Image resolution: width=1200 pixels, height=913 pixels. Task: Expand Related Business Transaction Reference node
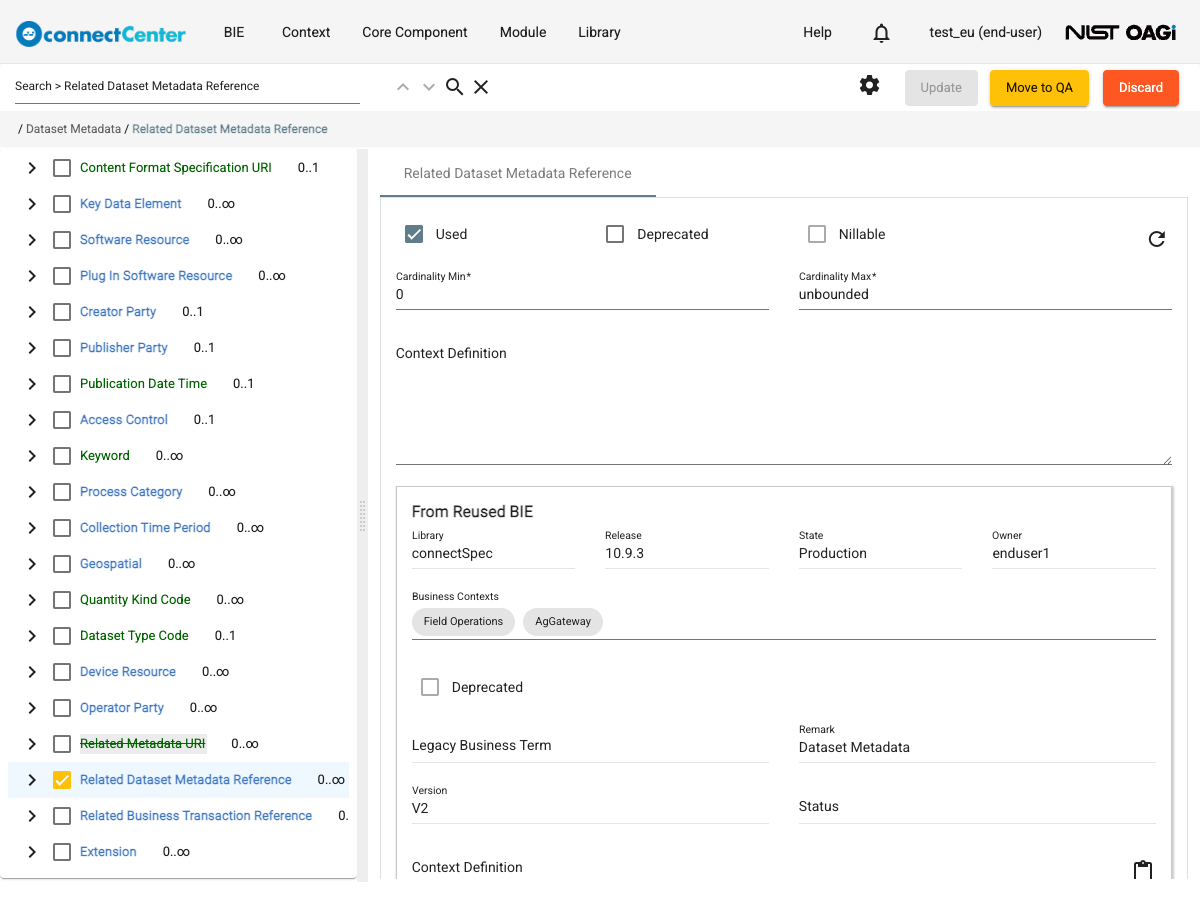pos(32,816)
